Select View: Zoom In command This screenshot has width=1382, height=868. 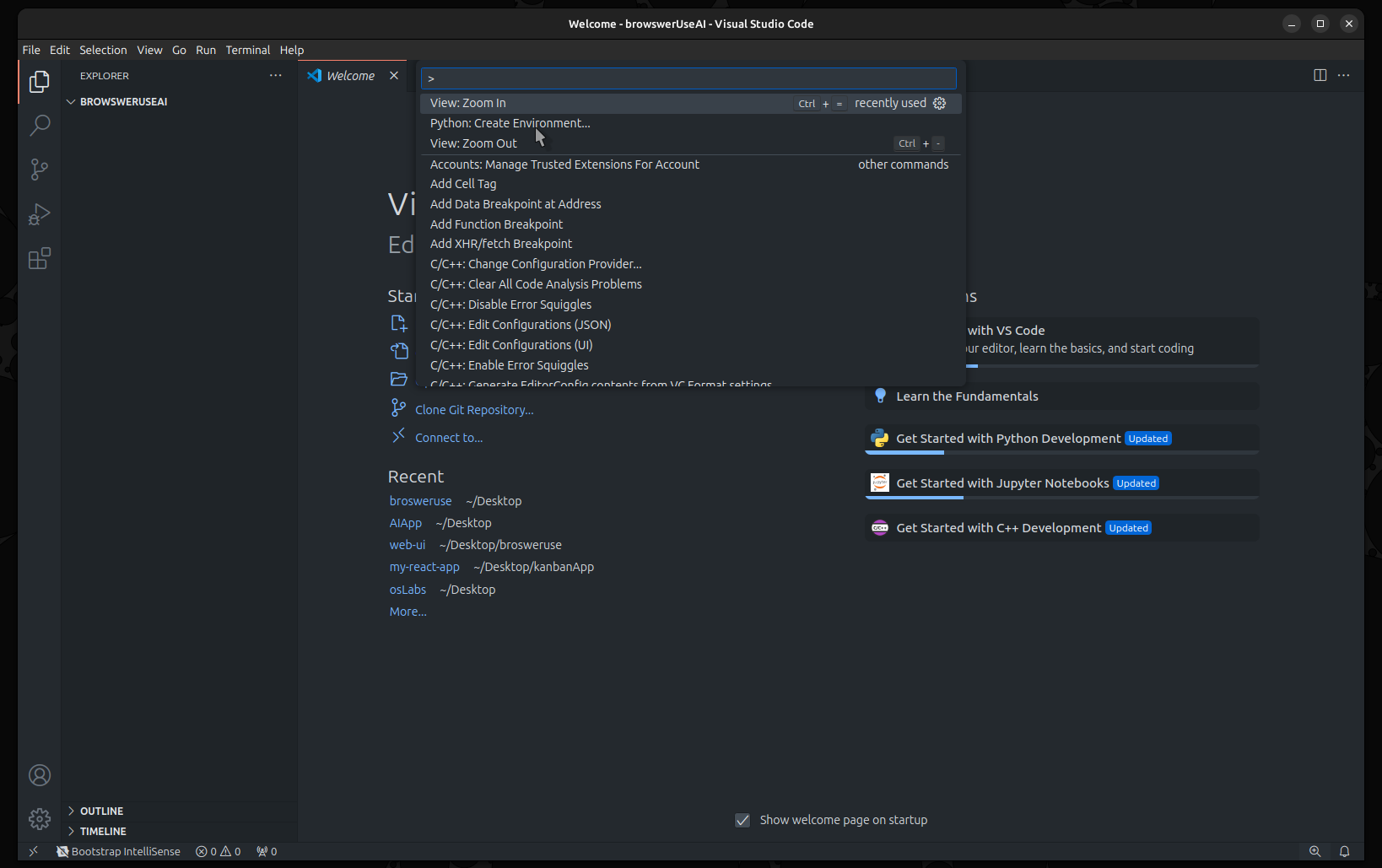pyautogui.click(x=690, y=103)
